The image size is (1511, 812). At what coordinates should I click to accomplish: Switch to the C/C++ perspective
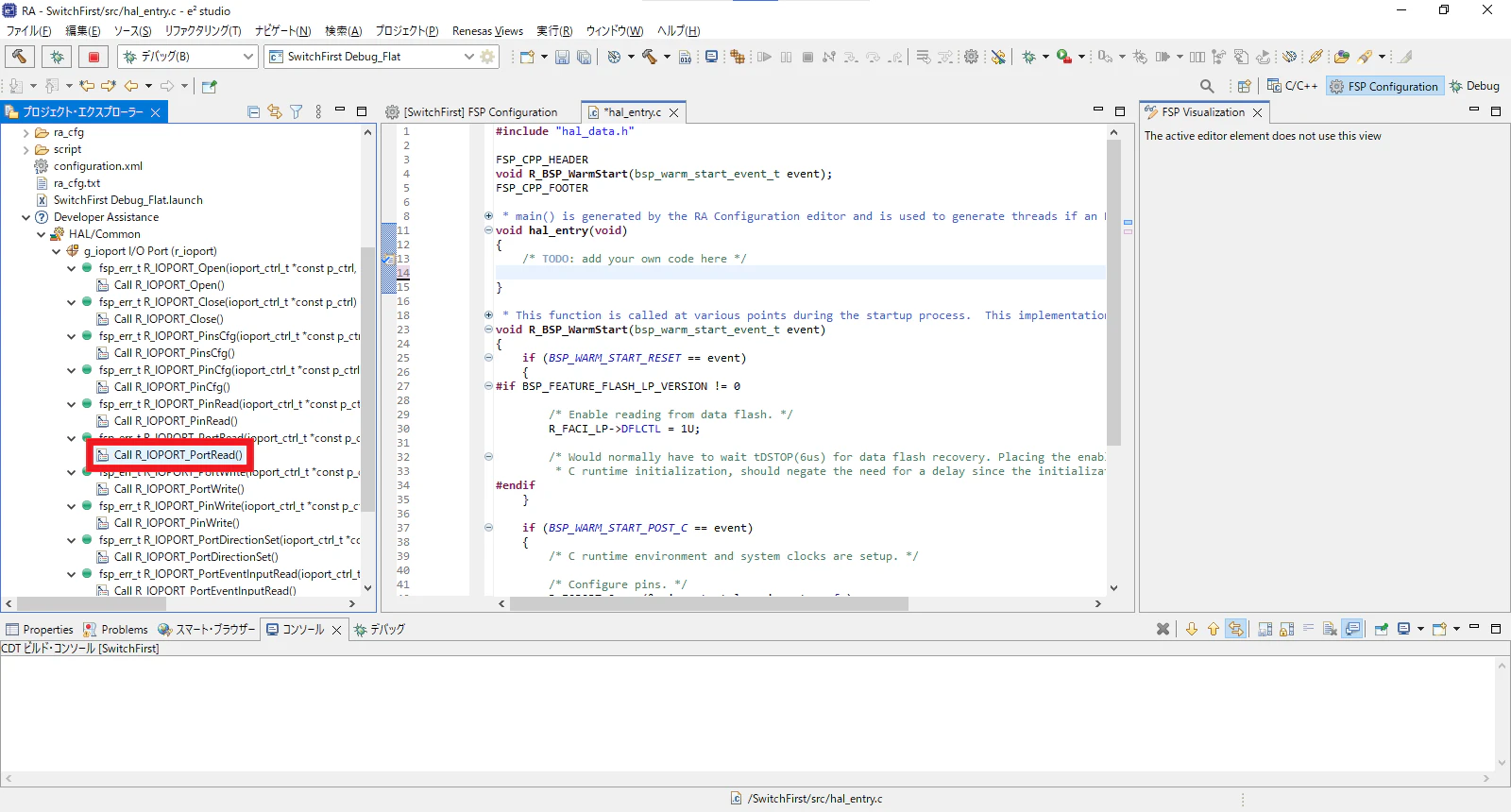coord(1292,86)
